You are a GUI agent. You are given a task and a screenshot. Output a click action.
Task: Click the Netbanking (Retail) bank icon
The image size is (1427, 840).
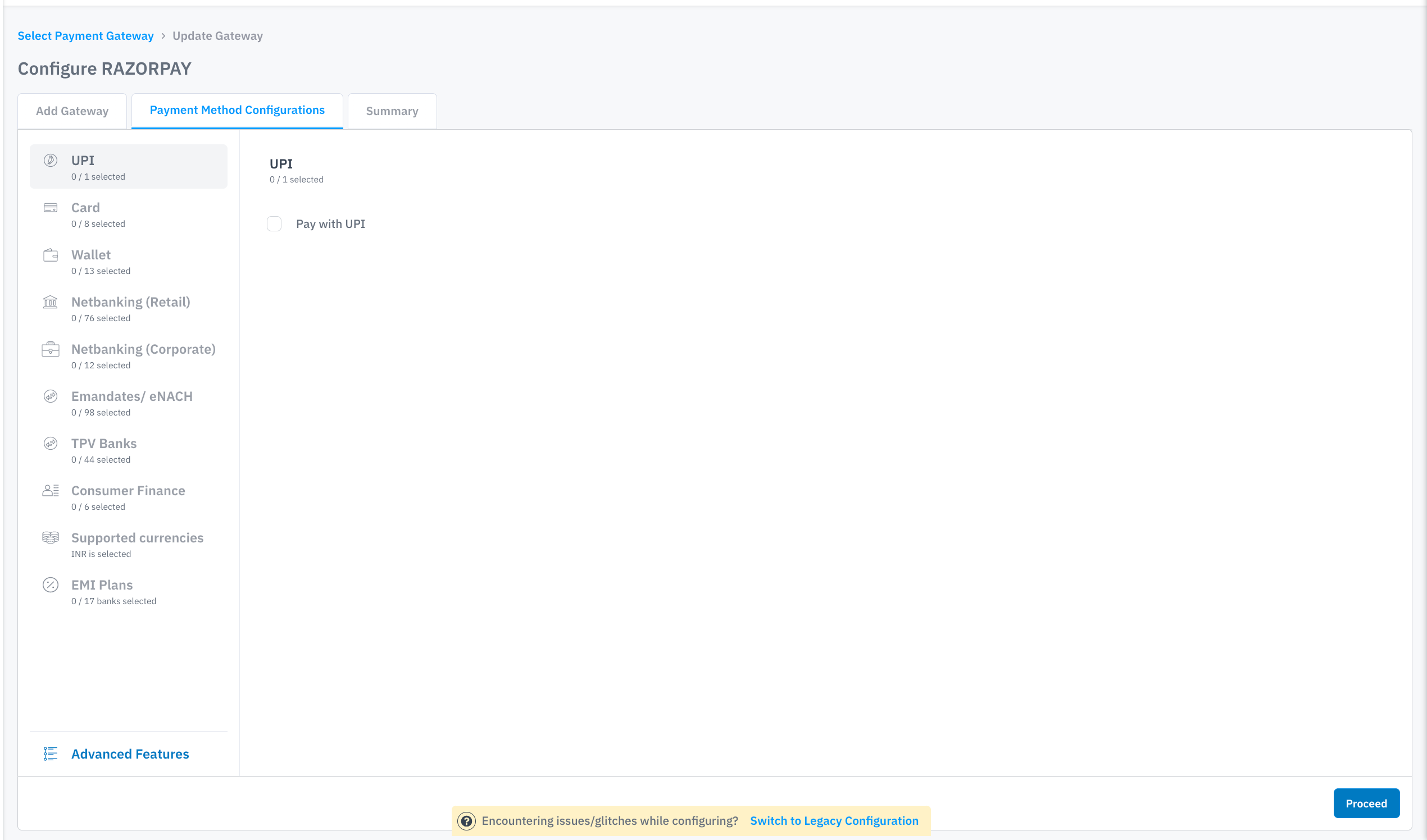[x=51, y=302]
